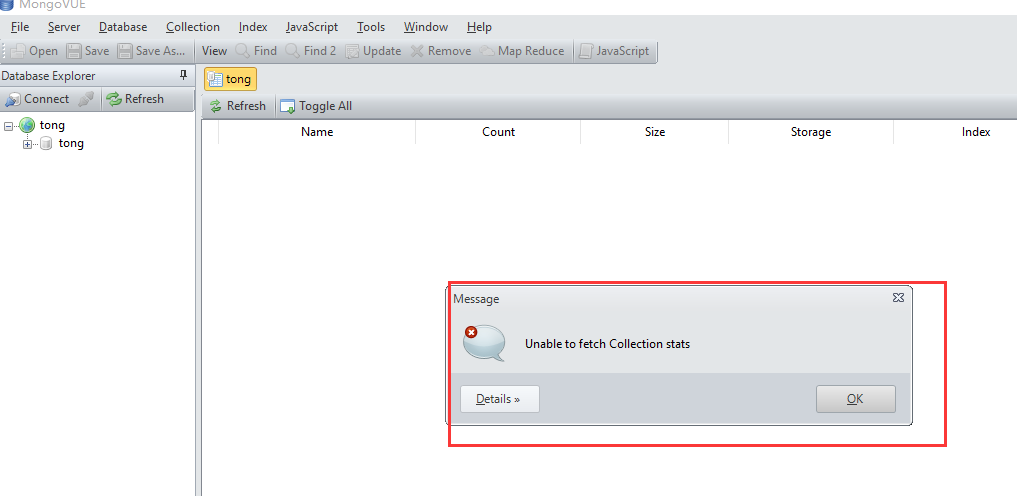Image resolution: width=1017 pixels, height=496 pixels.
Task: Click the MongoVUE title bar icon
Action: [x=6, y=4]
